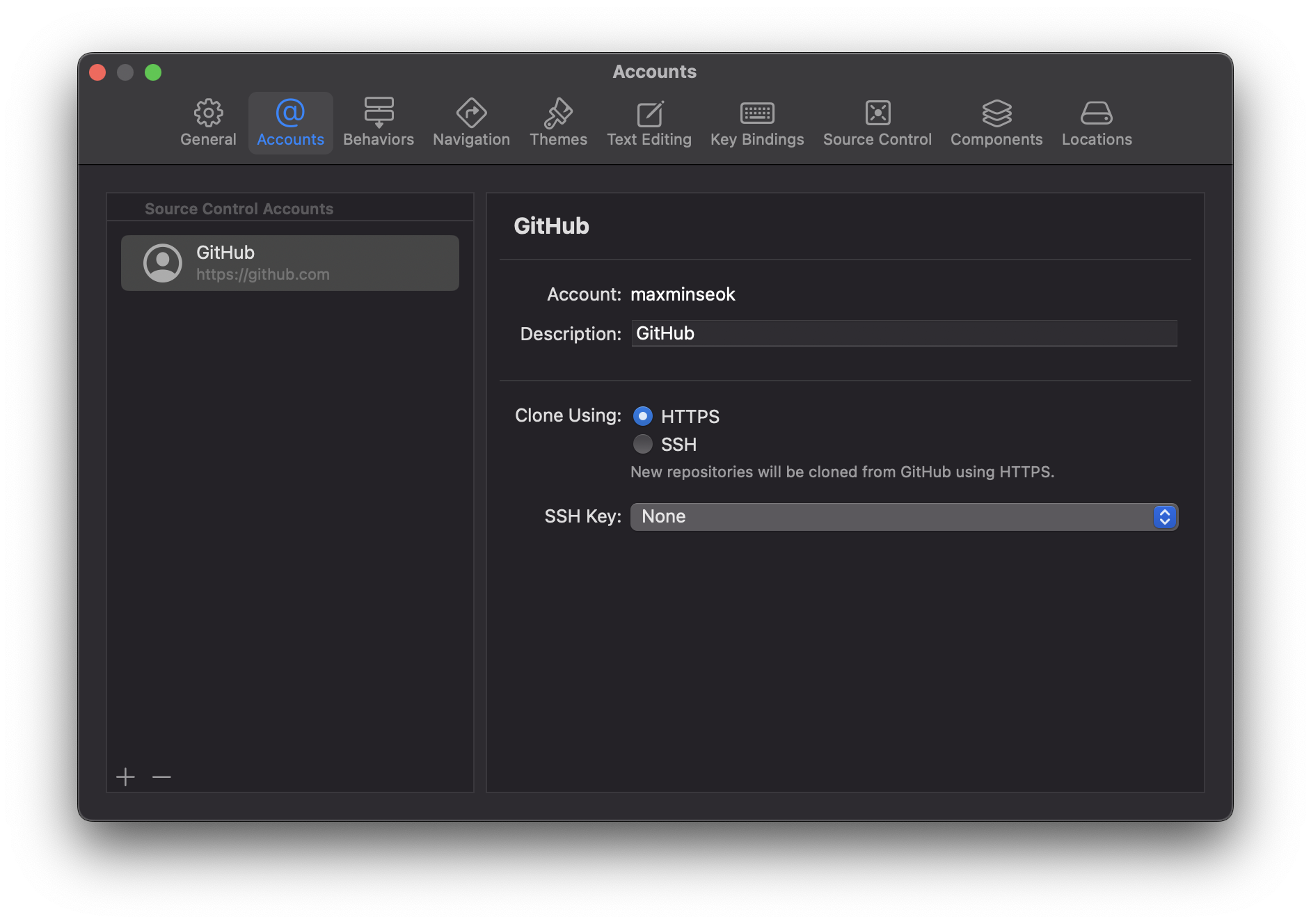This screenshot has width=1311, height=924.
Task: Select HTTPS clone option
Action: (x=643, y=416)
